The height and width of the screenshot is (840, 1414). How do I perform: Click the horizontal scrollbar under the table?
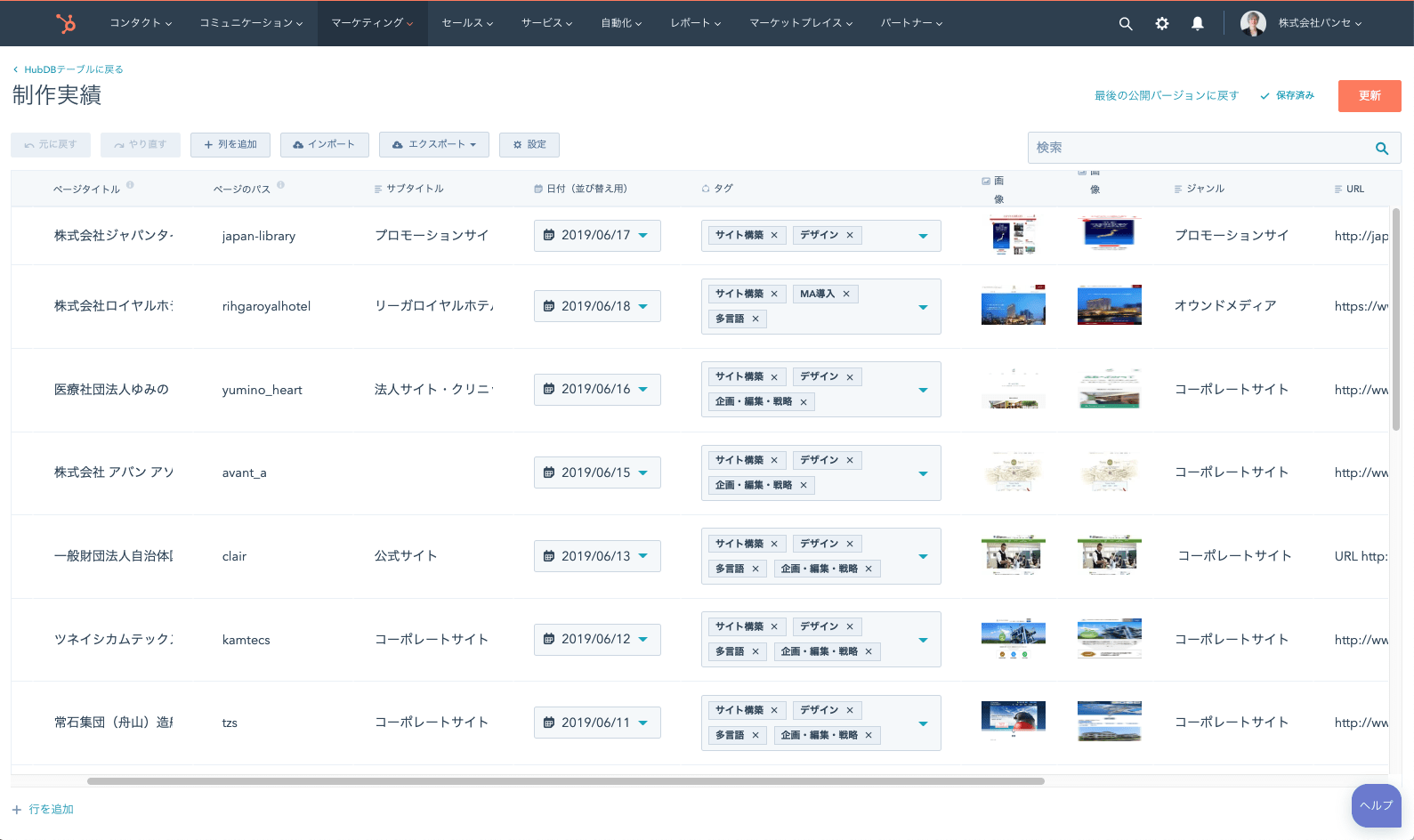[565, 781]
